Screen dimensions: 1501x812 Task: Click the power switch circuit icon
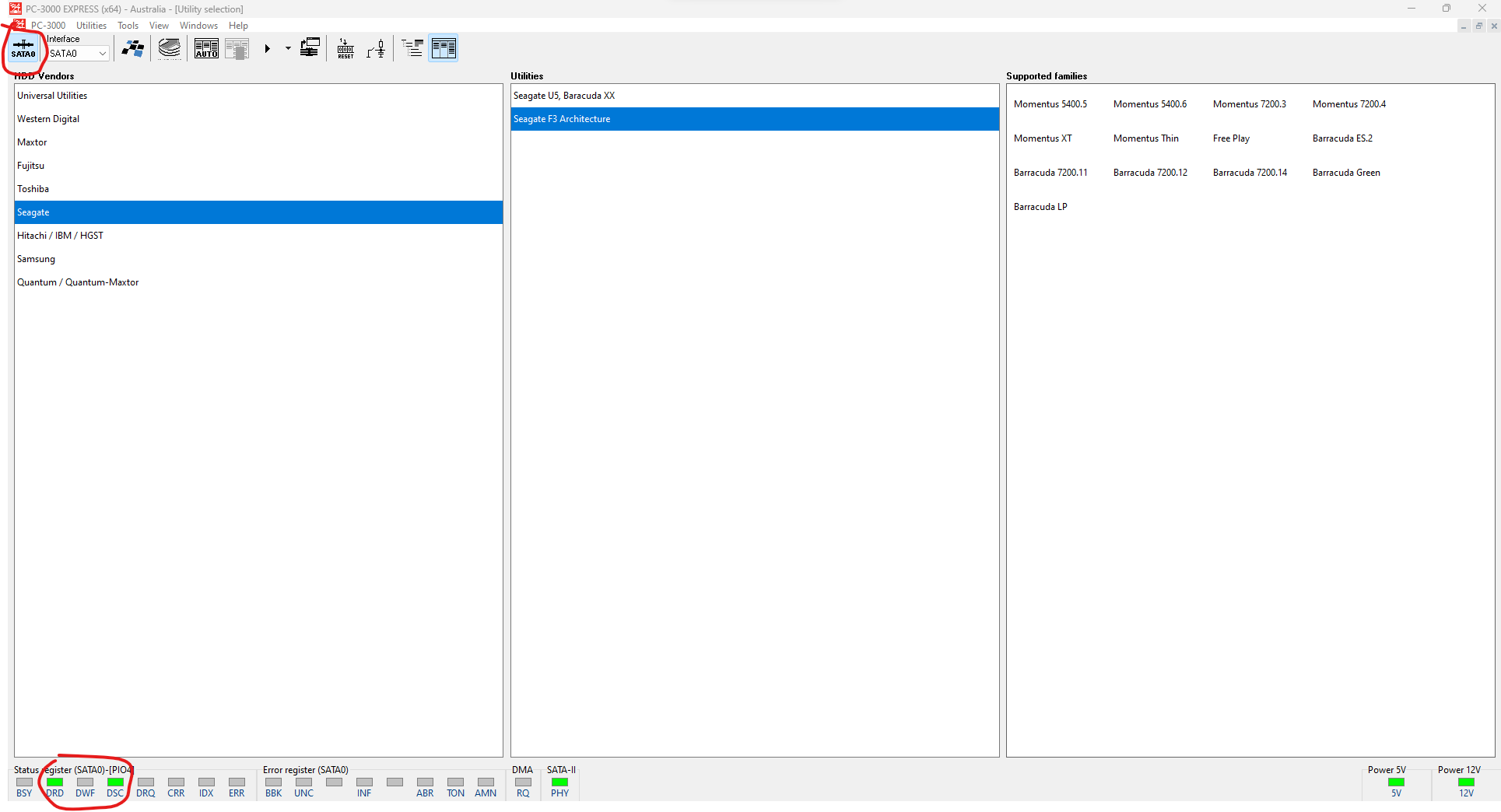point(377,49)
